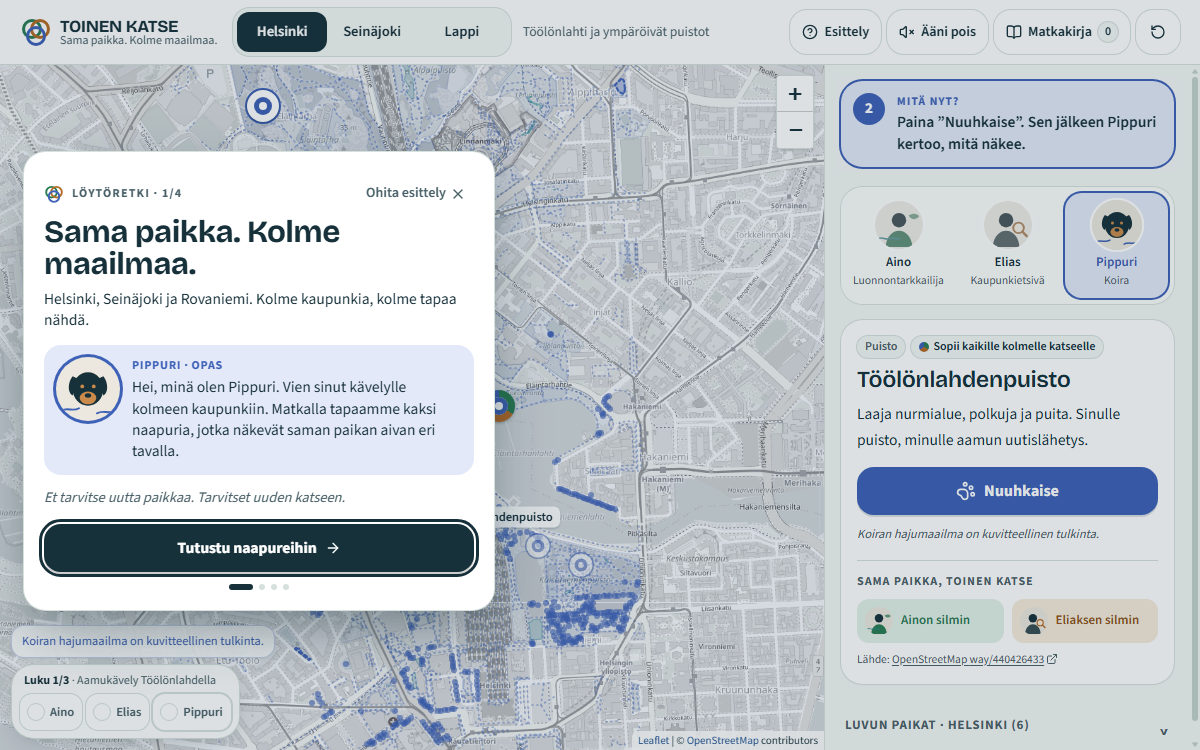
Task: Choose the Pippuri Koira persona card
Action: (1116, 246)
